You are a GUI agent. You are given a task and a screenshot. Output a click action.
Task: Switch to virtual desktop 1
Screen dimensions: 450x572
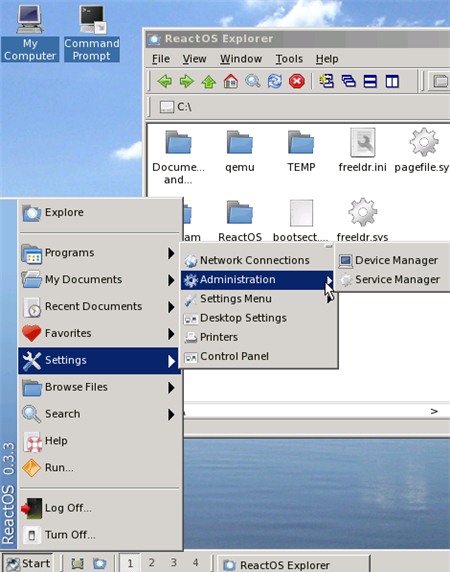pos(130,563)
